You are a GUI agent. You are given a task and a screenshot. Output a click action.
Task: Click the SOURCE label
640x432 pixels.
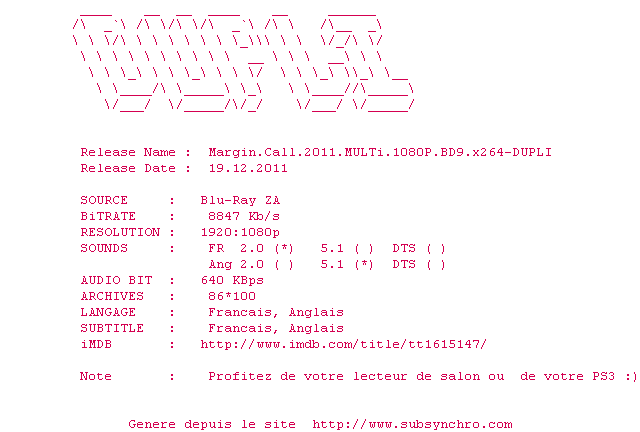point(104,200)
